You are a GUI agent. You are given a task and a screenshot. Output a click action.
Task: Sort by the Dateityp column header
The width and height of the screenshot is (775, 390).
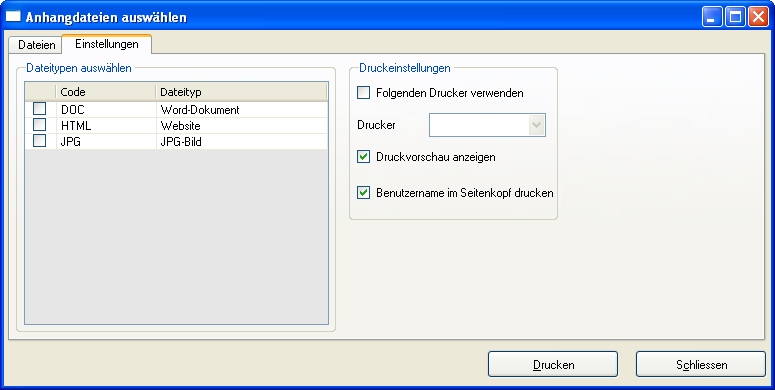tap(241, 92)
